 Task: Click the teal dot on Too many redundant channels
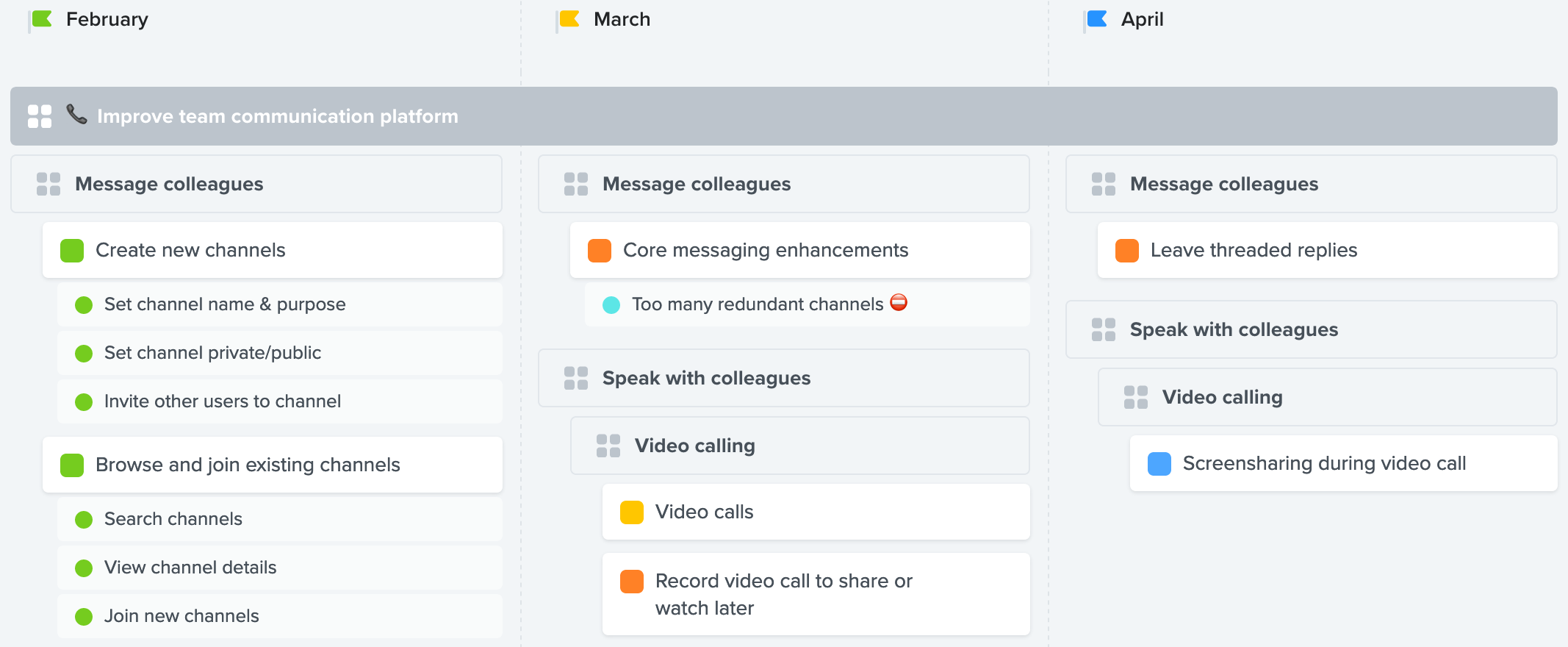[x=611, y=305]
